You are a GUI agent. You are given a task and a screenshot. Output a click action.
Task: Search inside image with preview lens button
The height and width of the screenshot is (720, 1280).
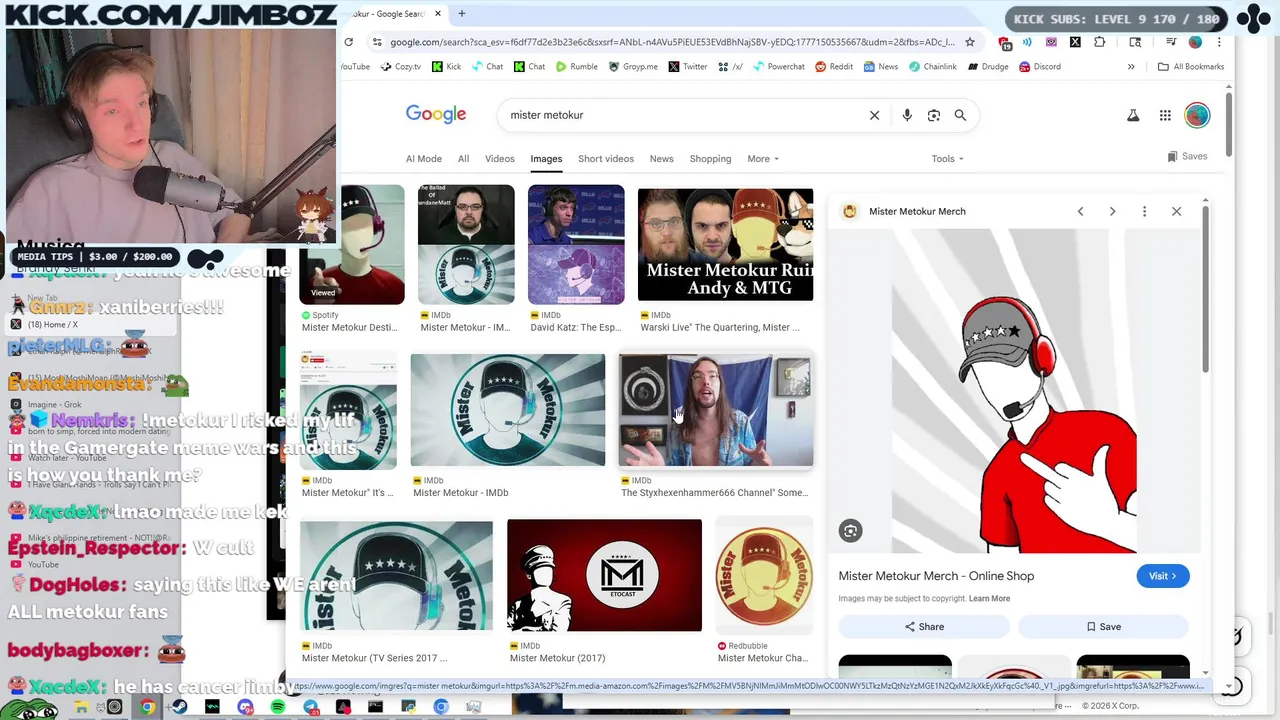tap(850, 531)
